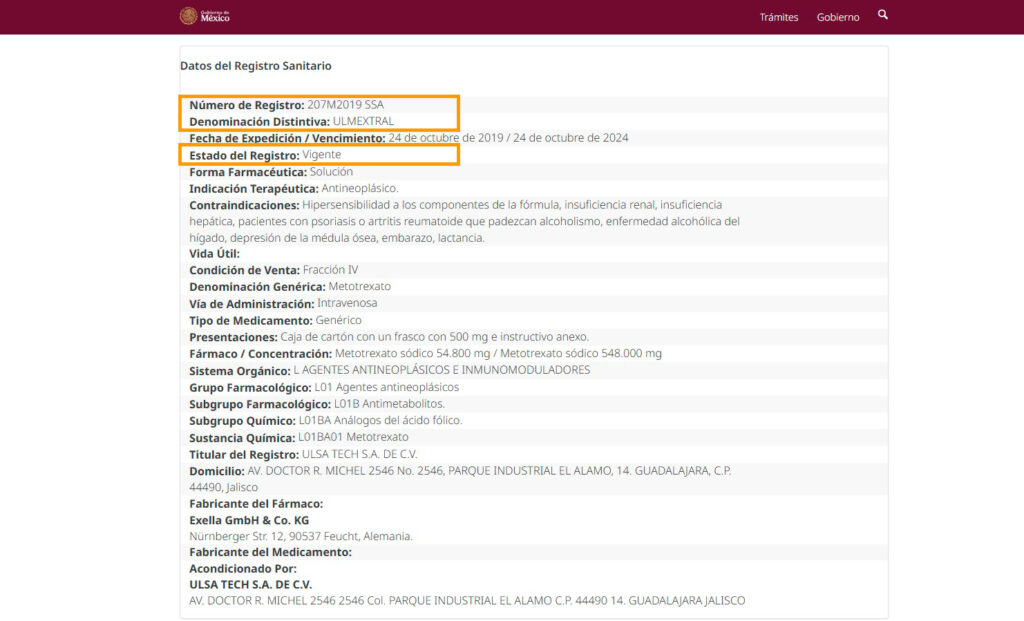This screenshot has width=1024, height=621.
Task: Click the 'Número de Registro:' label
Action: (247, 104)
